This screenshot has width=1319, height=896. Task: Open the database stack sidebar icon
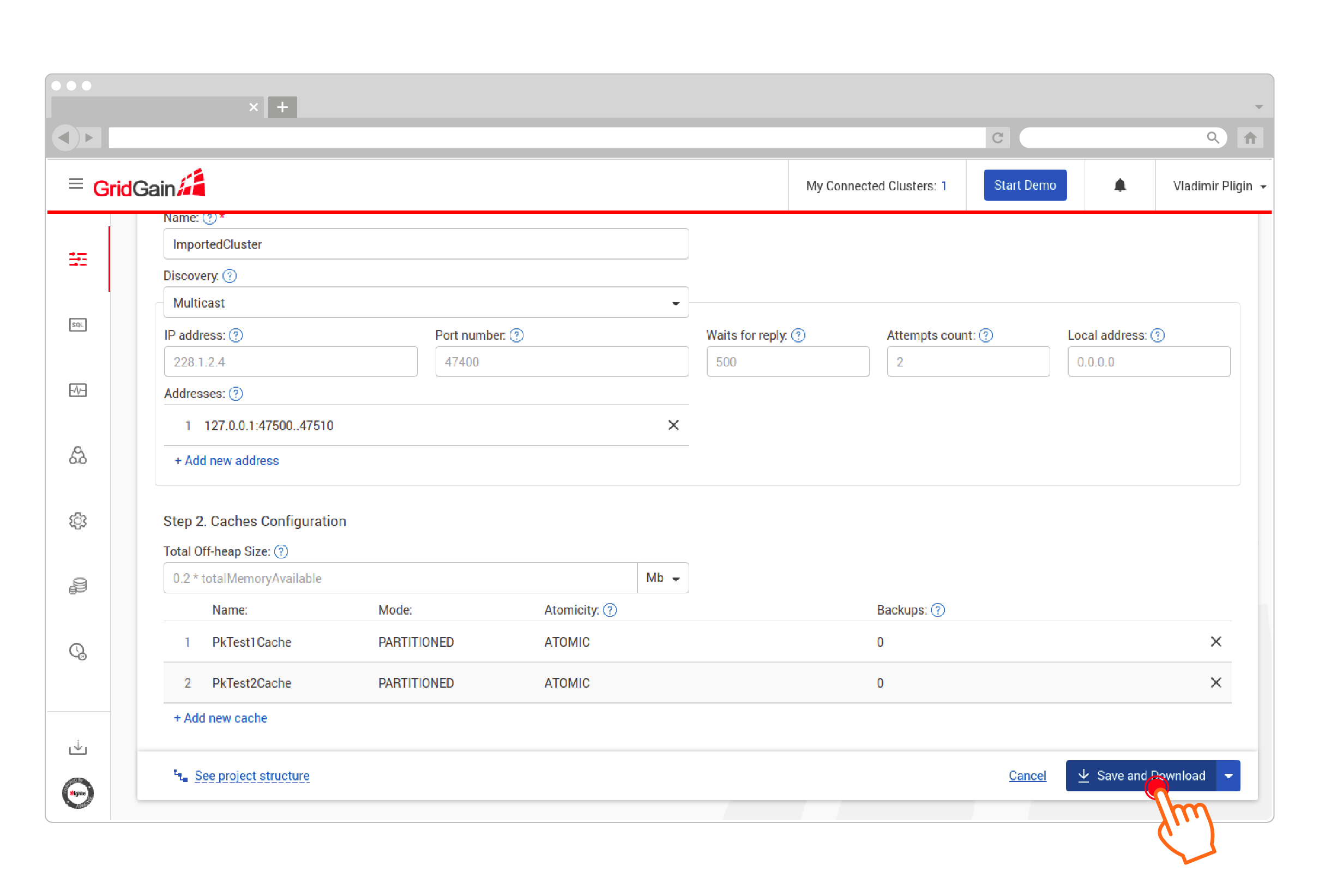pyautogui.click(x=78, y=585)
